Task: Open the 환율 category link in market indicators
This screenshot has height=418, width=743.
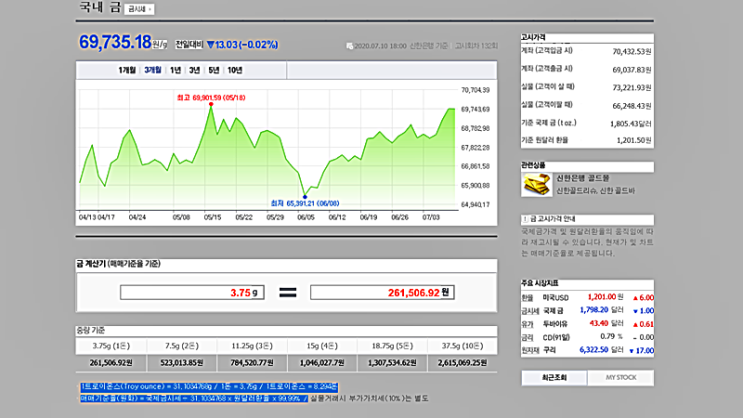Action: point(527,298)
